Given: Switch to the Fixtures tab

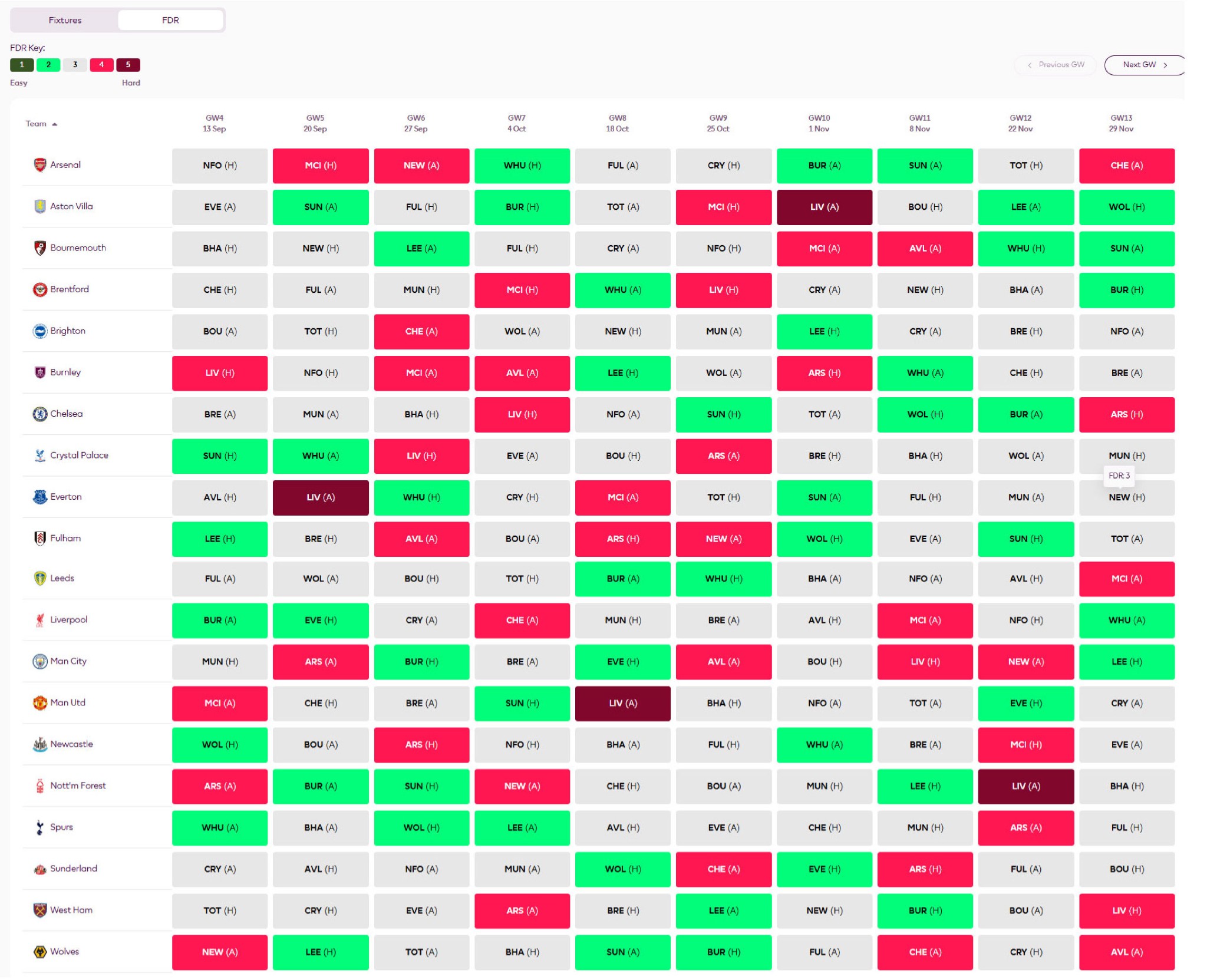Looking at the screenshot, I should [65, 20].
